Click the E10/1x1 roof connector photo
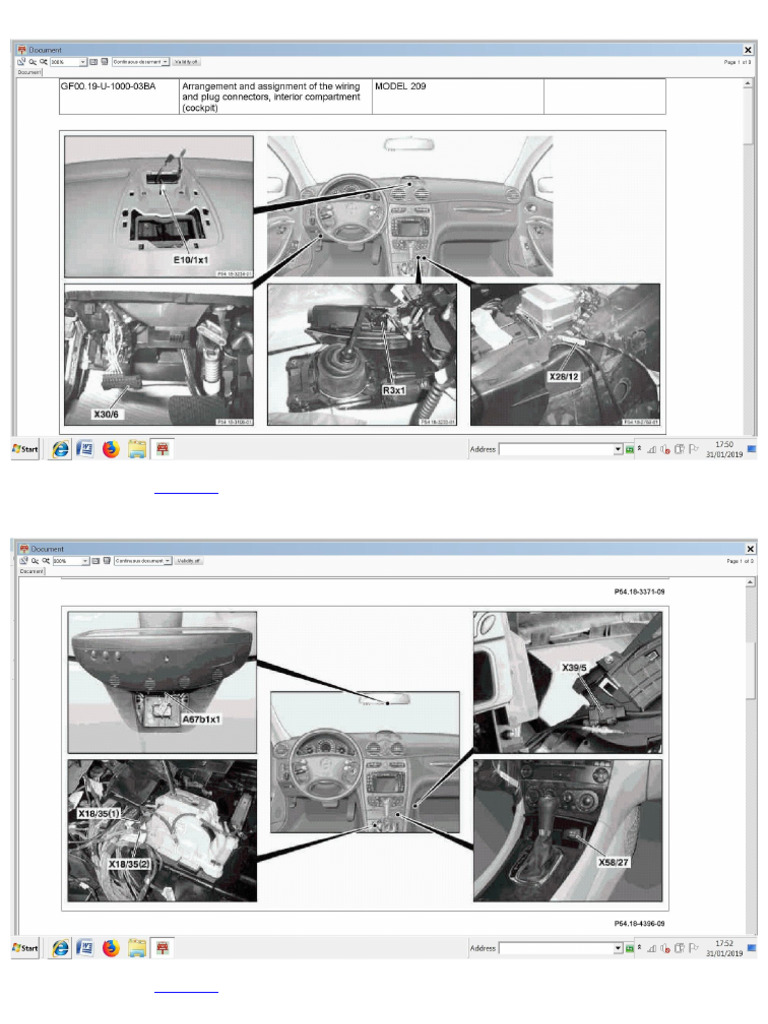 159,206
